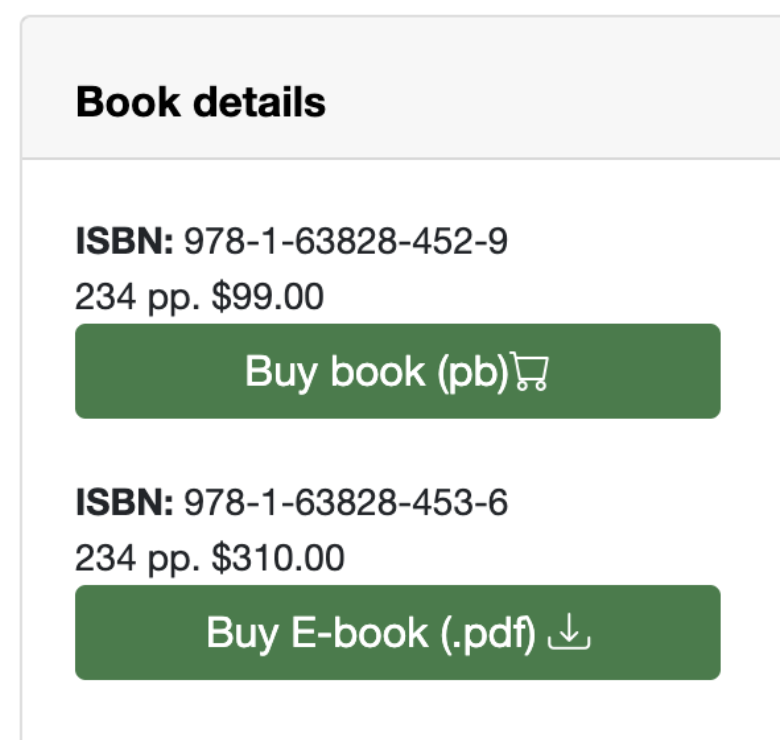780x740 pixels.
Task: Click the Book details heading
Action: coord(201,102)
